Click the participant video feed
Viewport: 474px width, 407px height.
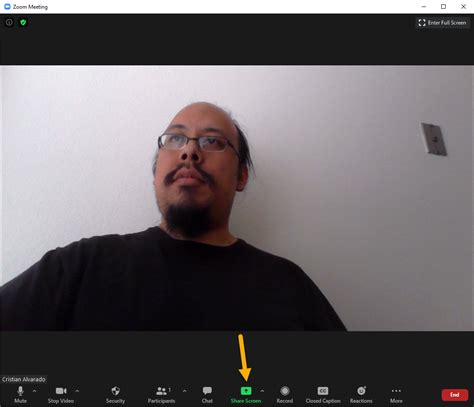[x=237, y=198]
